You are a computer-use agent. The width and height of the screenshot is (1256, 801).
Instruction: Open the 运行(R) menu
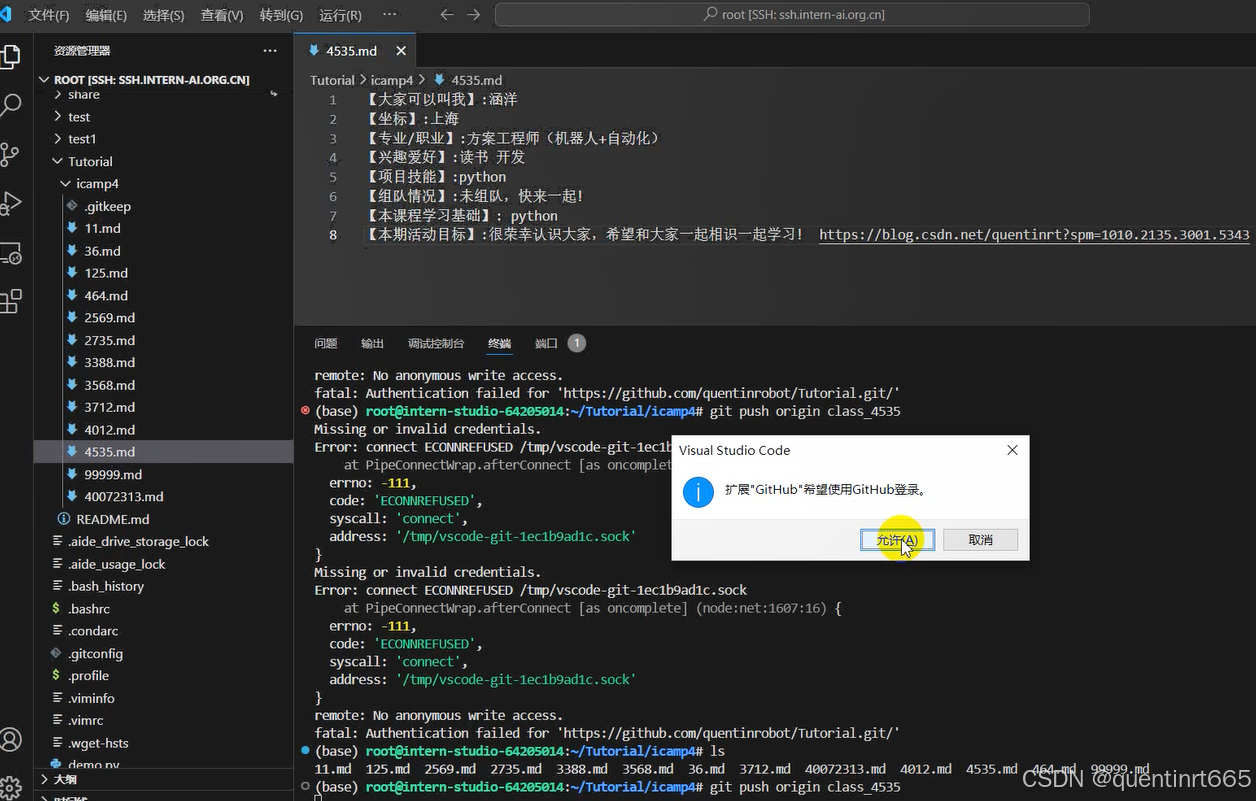[340, 15]
